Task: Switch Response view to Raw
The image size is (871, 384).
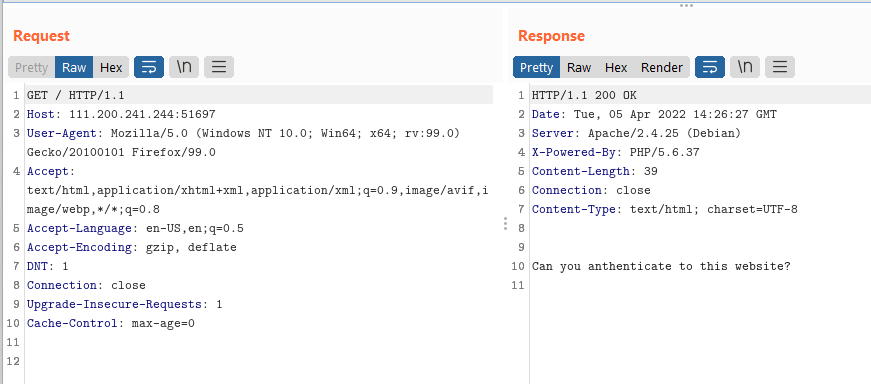Action: pyautogui.click(x=579, y=67)
